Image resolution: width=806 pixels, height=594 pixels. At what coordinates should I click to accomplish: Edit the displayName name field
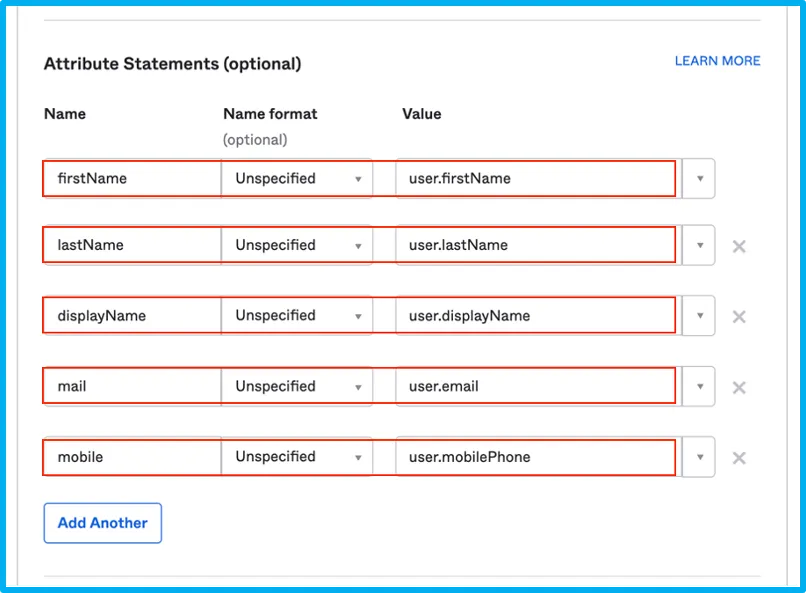pos(132,315)
